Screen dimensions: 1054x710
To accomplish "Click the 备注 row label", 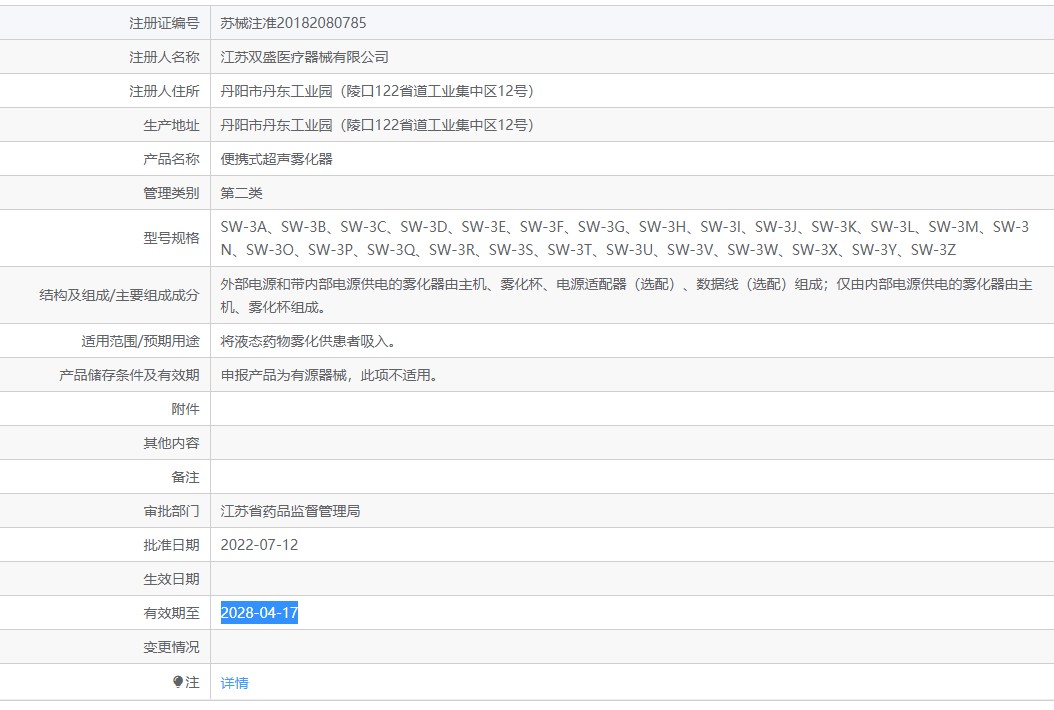I will click(186, 477).
